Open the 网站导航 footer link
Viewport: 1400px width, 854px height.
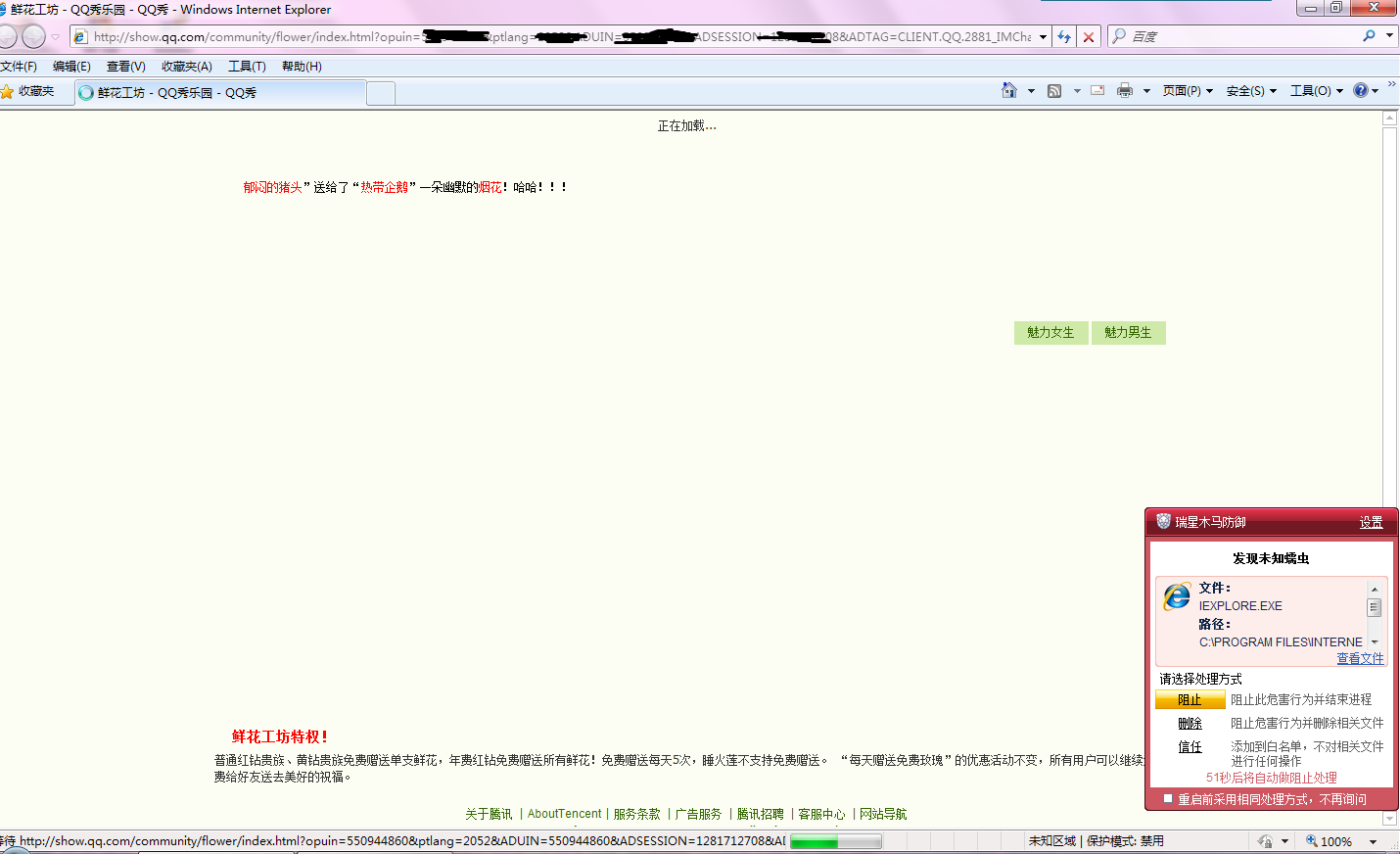point(883,814)
